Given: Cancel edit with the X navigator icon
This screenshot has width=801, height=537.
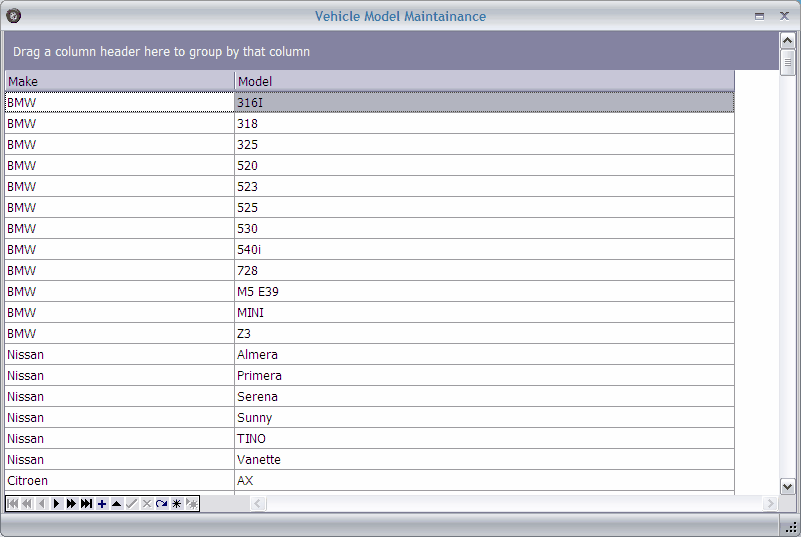Looking at the screenshot, I should click(147, 504).
